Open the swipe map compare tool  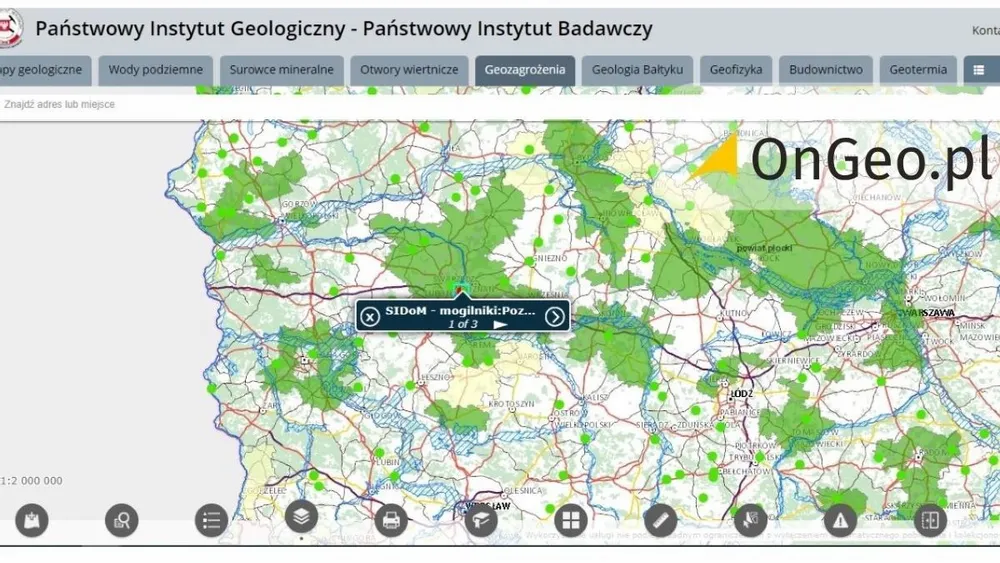click(930, 520)
